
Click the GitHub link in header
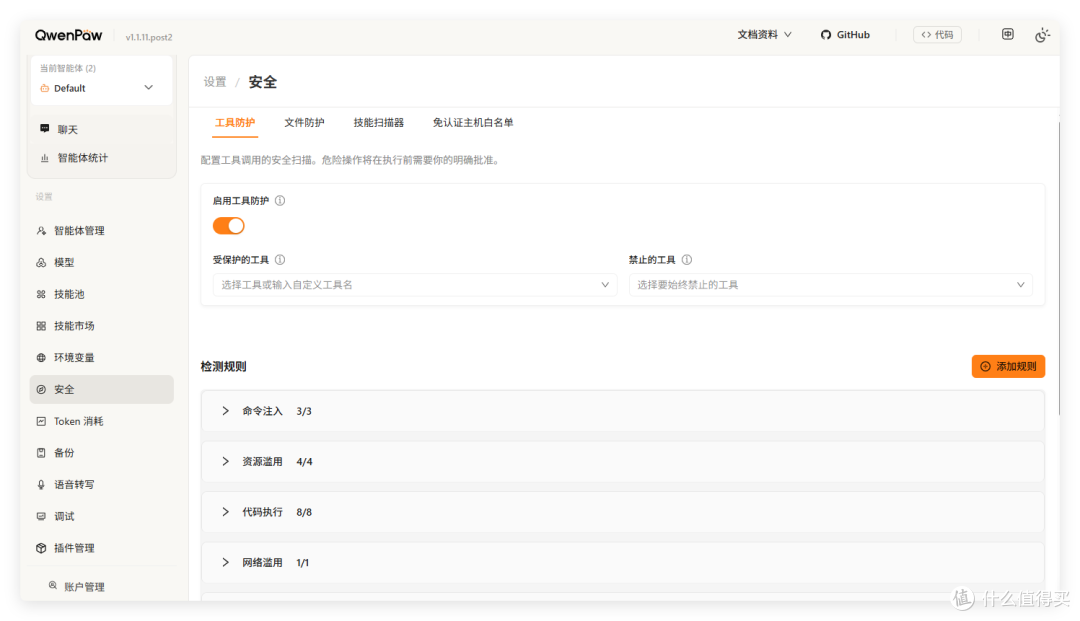845,34
